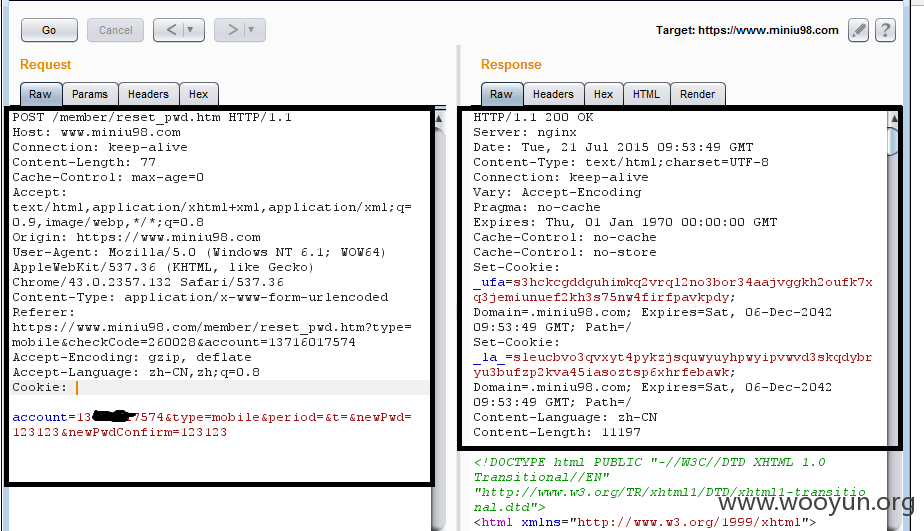Viewport: 924px width, 531px height.
Task: Switch to the Request Headers tab
Action: (148, 94)
